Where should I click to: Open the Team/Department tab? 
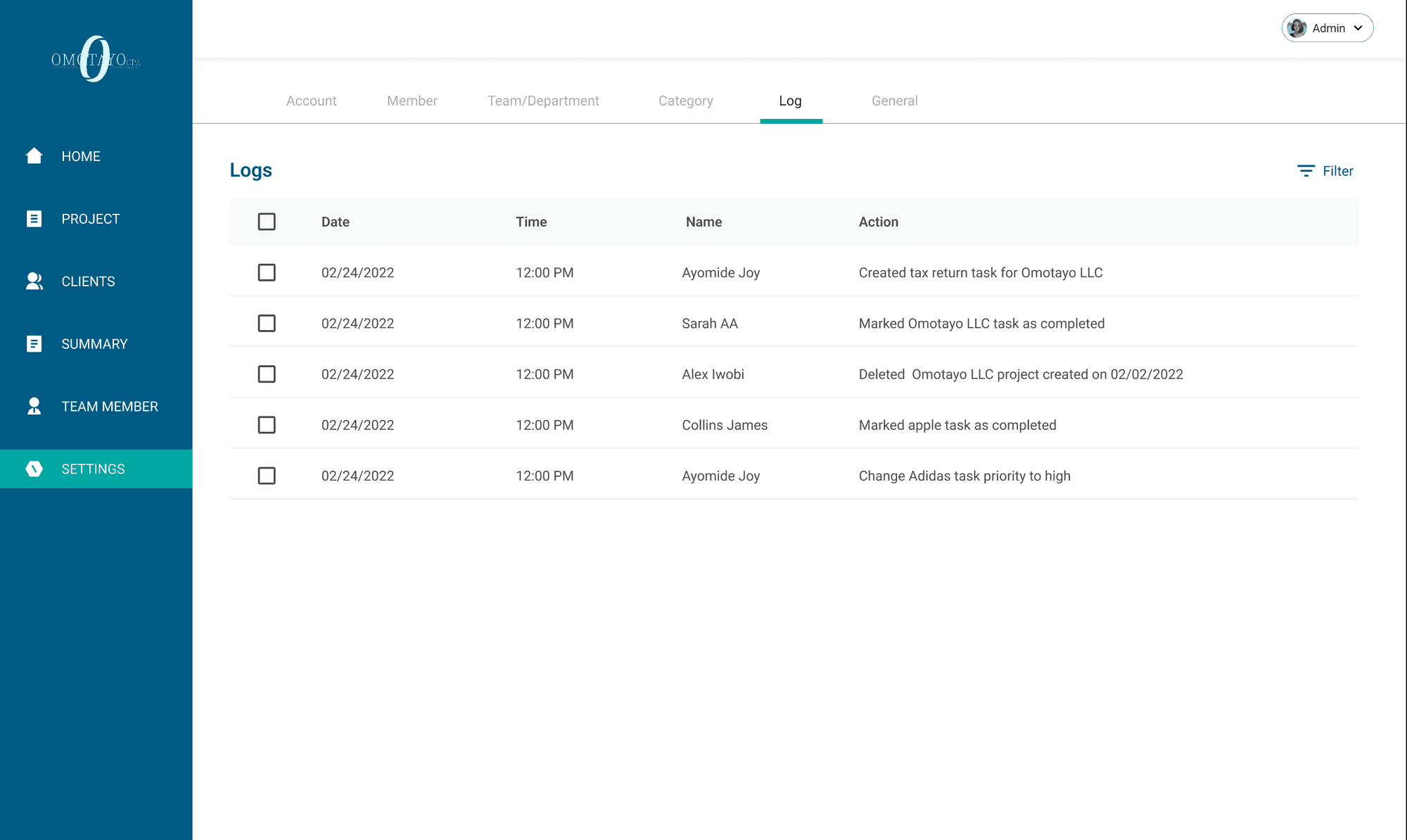(x=543, y=101)
